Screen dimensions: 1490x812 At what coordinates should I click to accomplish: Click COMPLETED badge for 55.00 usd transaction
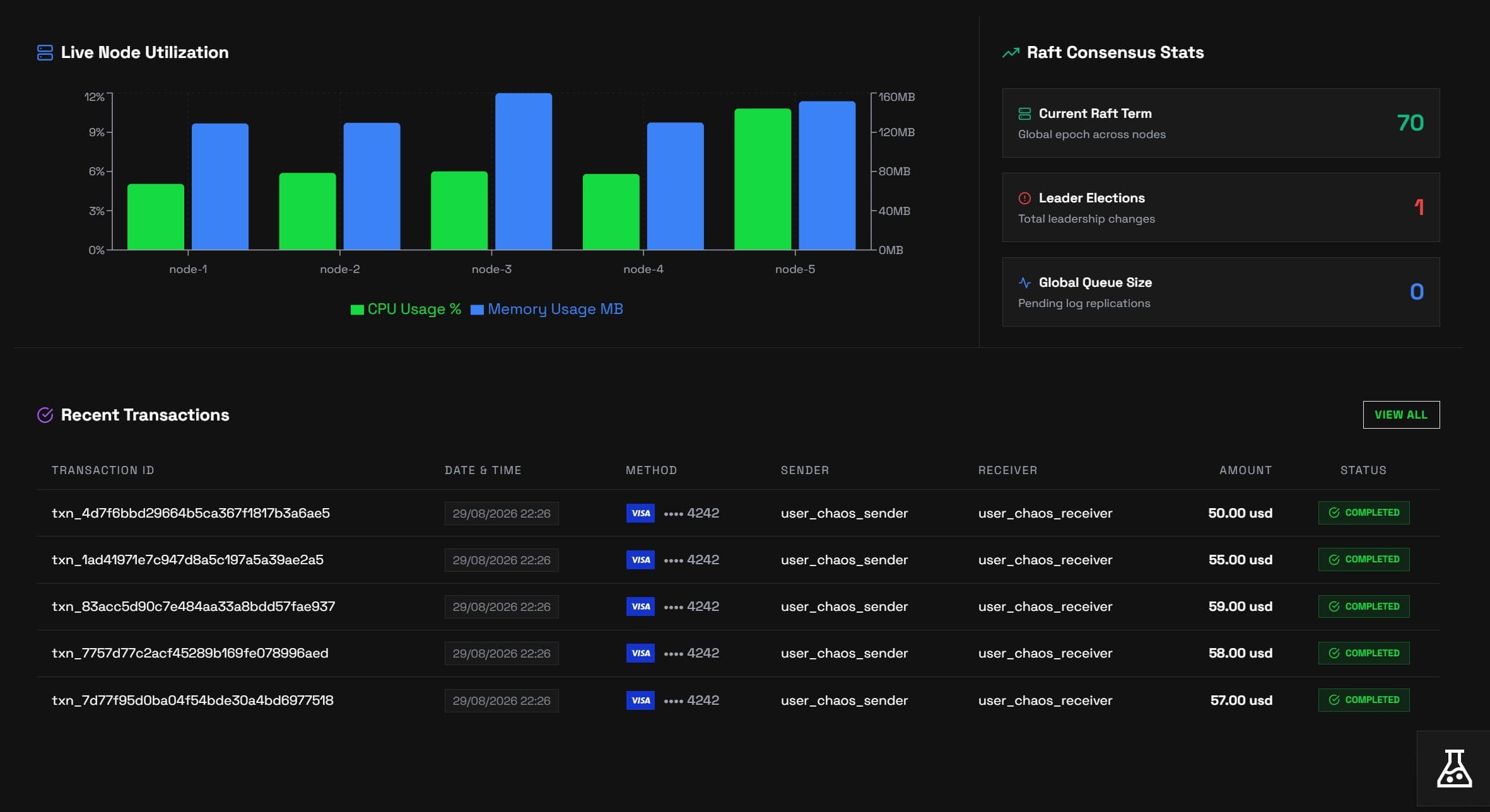pyautogui.click(x=1364, y=559)
